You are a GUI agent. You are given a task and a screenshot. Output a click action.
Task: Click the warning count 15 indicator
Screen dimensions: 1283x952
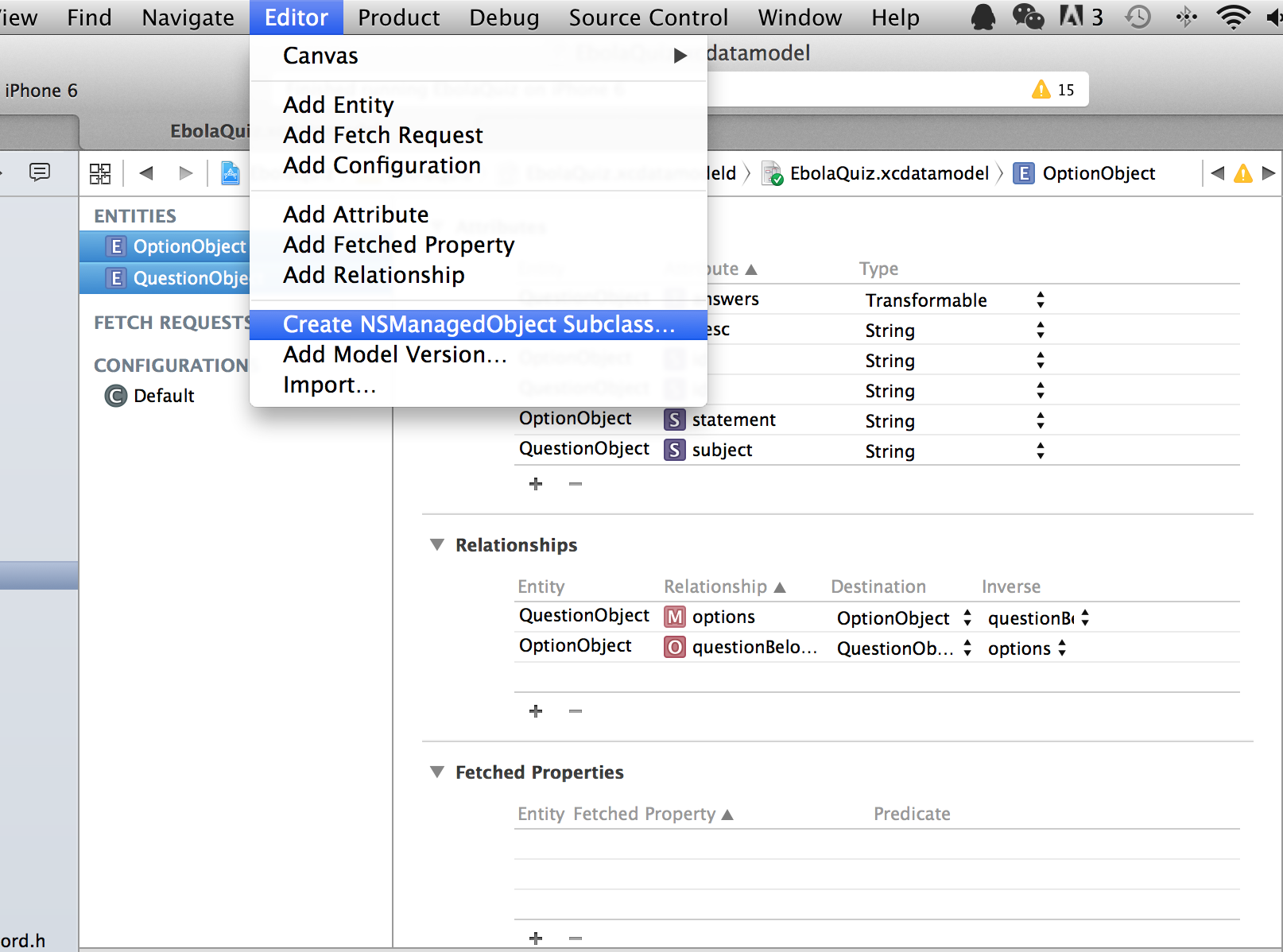pyautogui.click(x=1053, y=90)
